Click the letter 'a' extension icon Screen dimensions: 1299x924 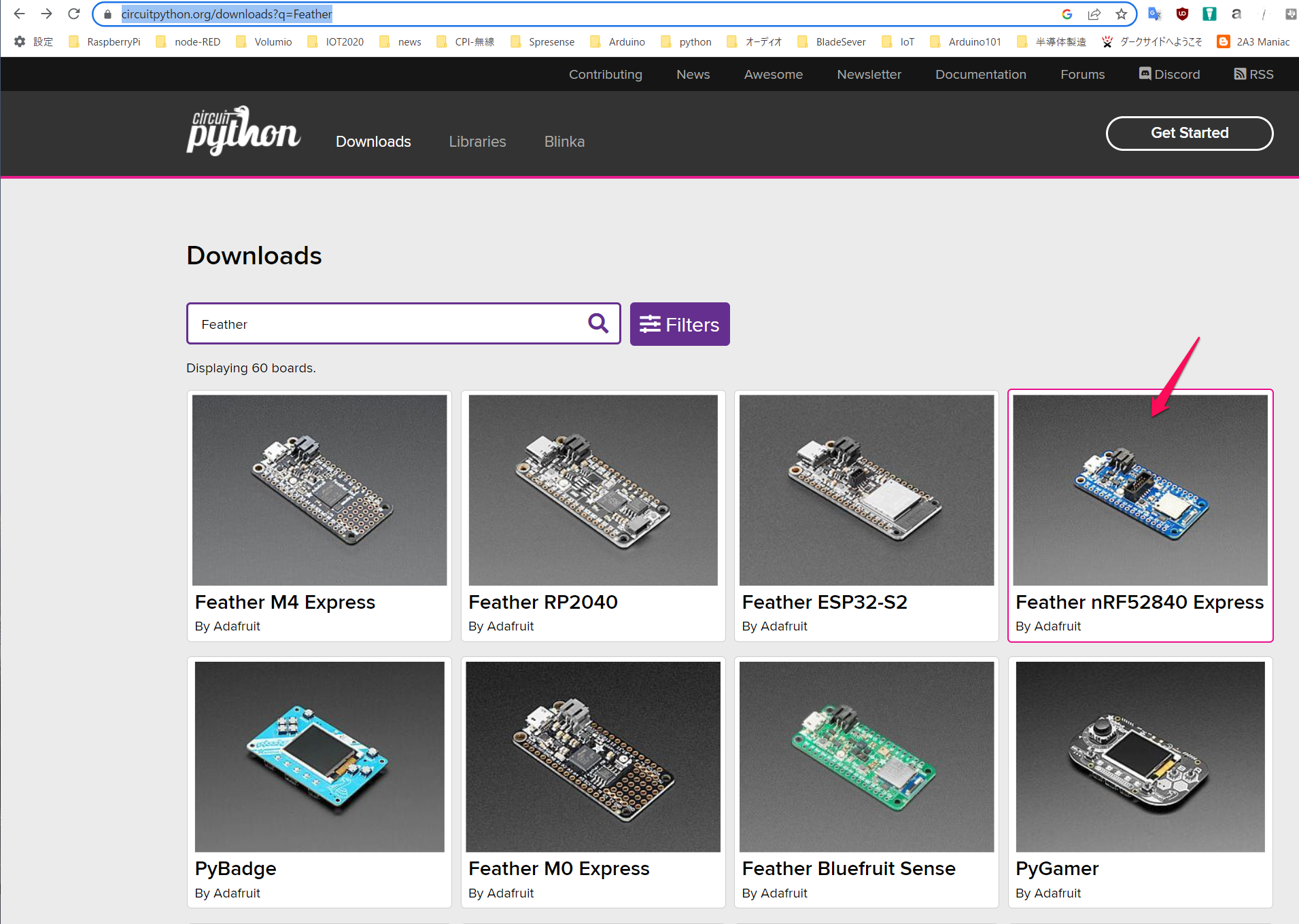pyautogui.click(x=1236, y=14)
